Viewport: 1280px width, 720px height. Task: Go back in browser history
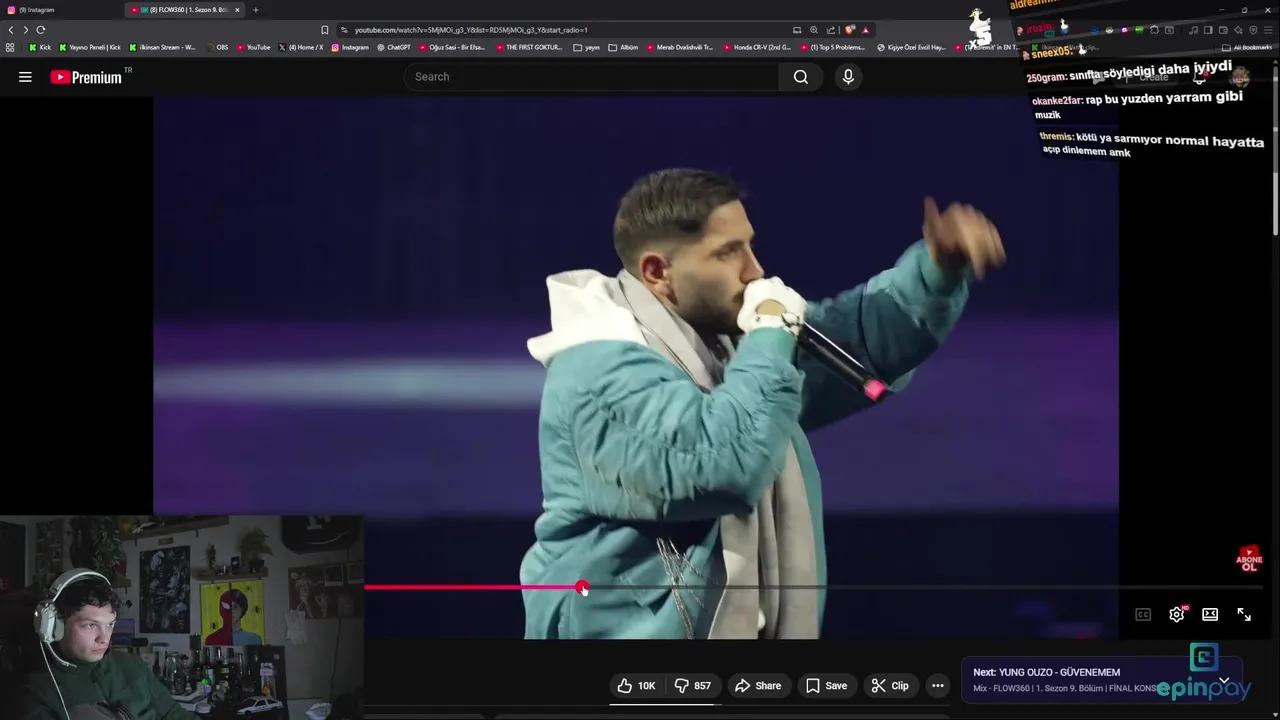(x=11, y=30)
